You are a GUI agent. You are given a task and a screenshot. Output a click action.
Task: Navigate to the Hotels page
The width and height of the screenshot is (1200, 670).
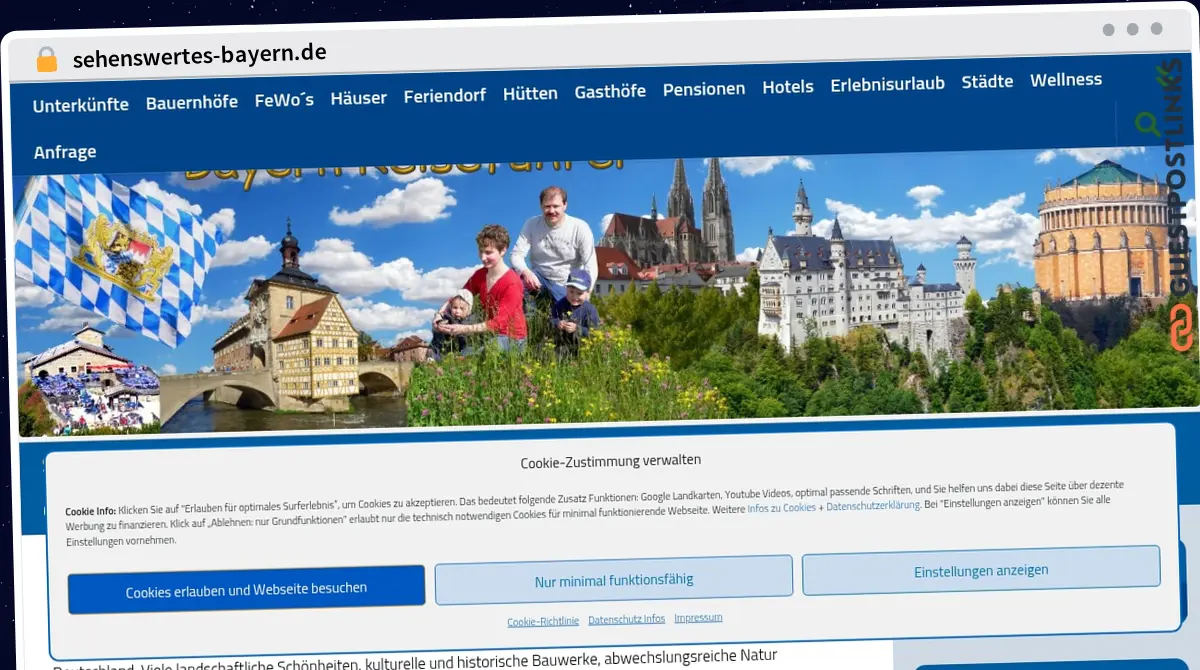point(788,87)
